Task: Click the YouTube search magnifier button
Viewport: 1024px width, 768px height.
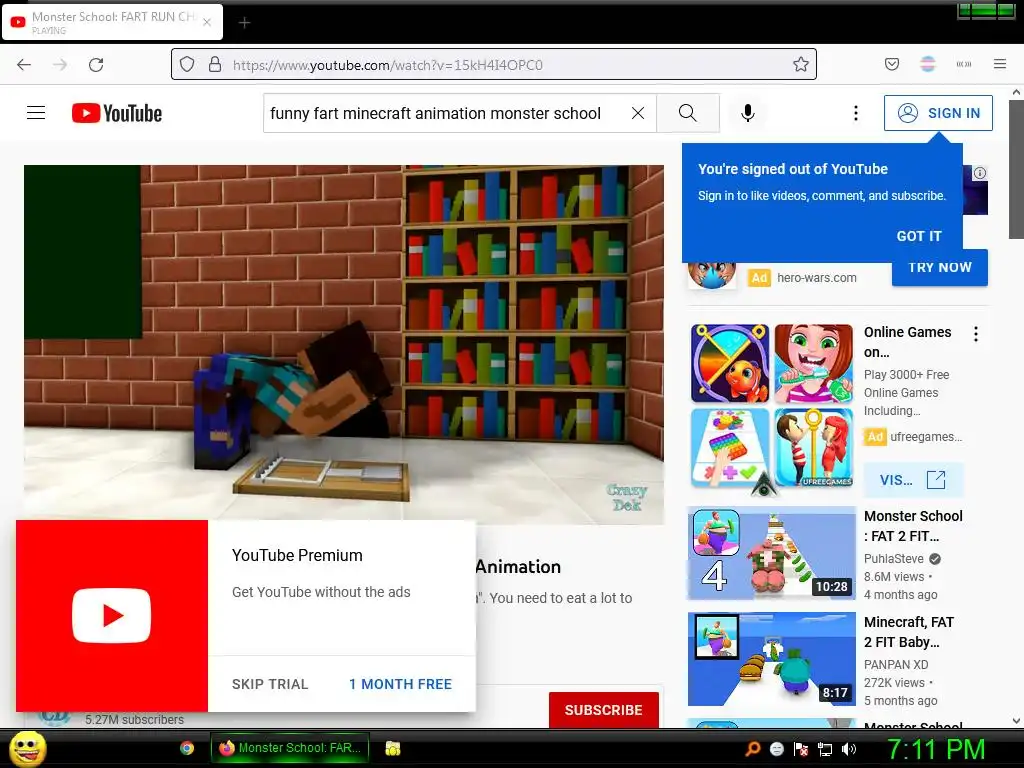Action: pos(688,113)
